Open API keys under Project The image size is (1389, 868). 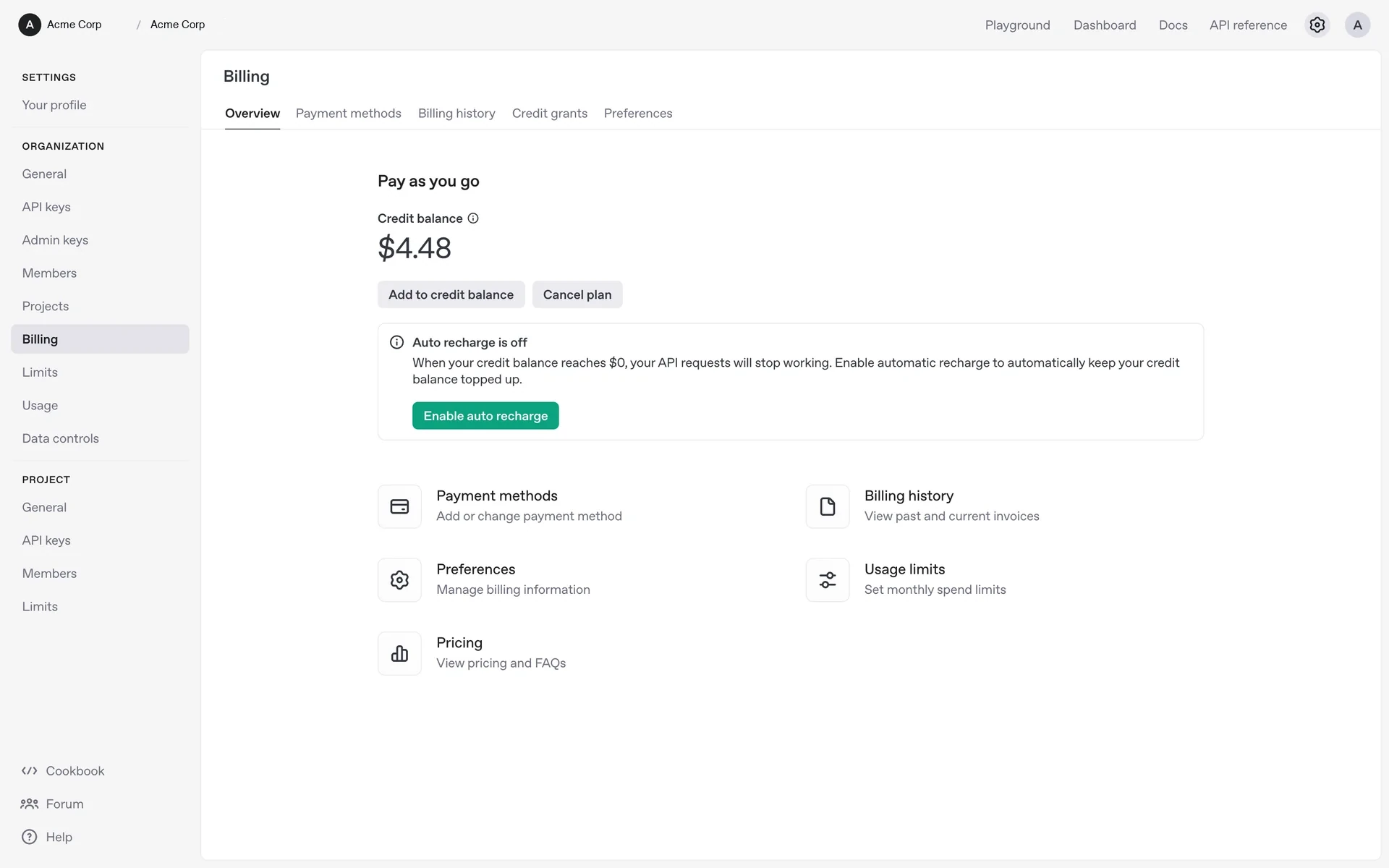click(100, 540)
